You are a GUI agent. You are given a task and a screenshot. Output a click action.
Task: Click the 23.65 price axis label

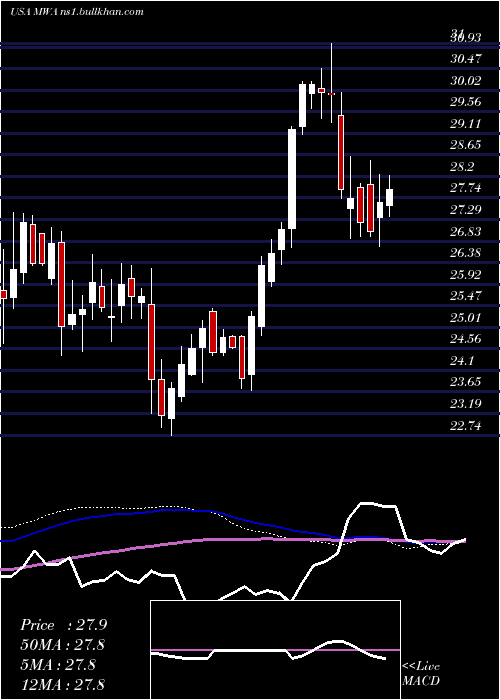click(x=466, y=382)
